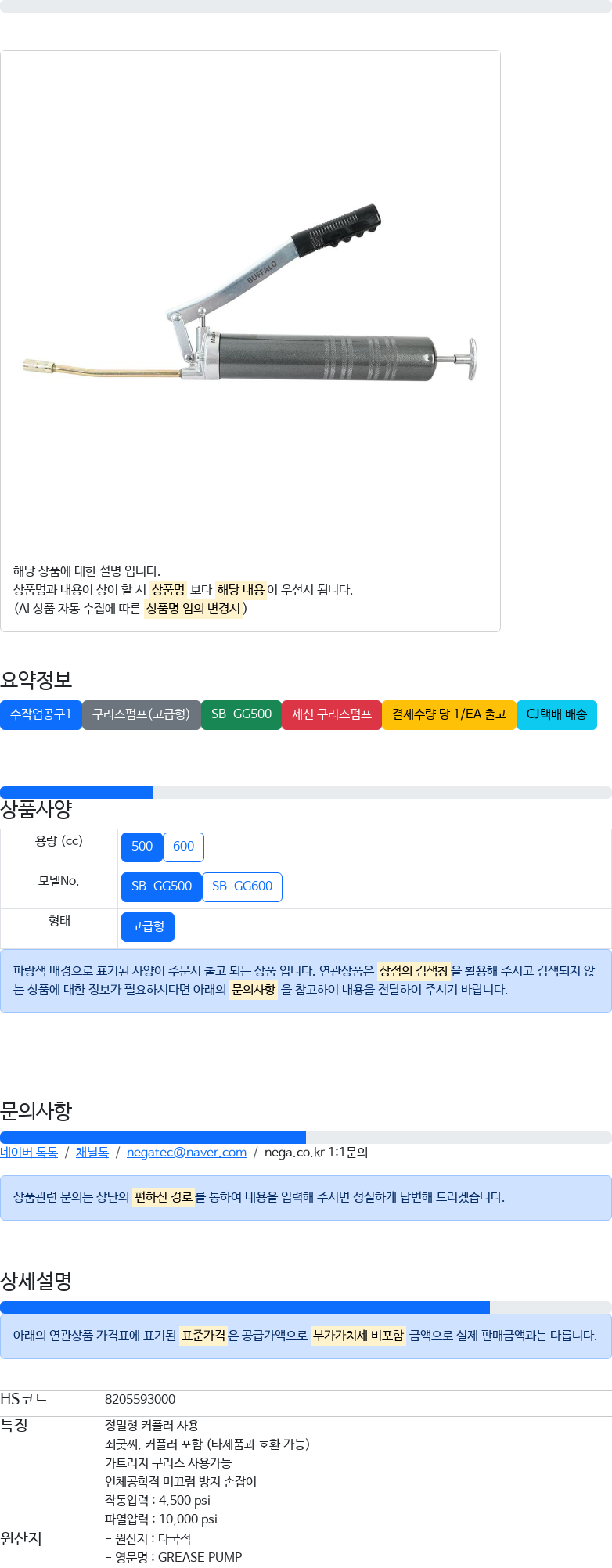Click the yellow 결제수량 당 1/EA 출고 tag
The height and width of the screenshot is (1568, 612).
(x=449, y=715)
